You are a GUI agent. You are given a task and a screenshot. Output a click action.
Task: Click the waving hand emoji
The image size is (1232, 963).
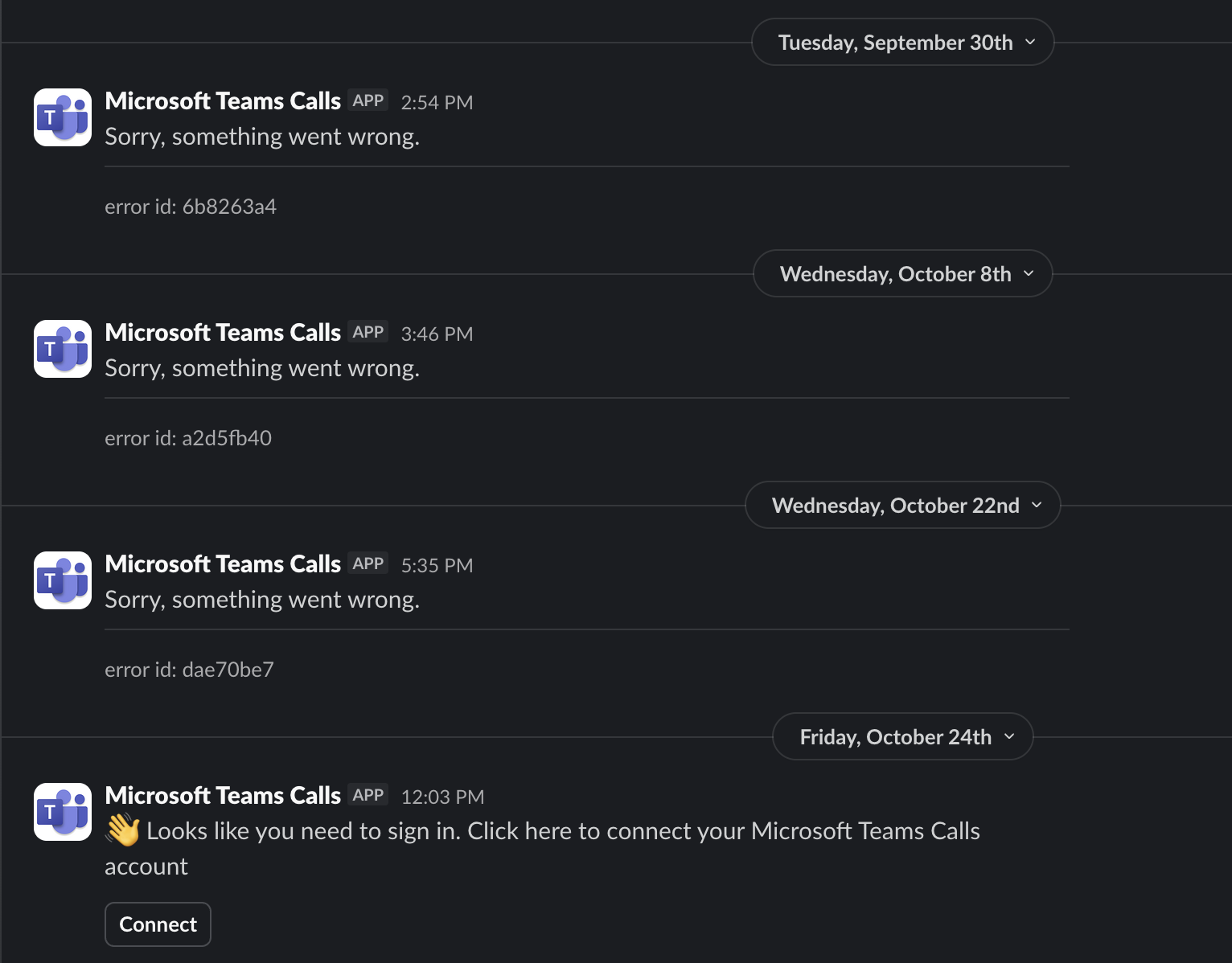[x=123, y=830]
